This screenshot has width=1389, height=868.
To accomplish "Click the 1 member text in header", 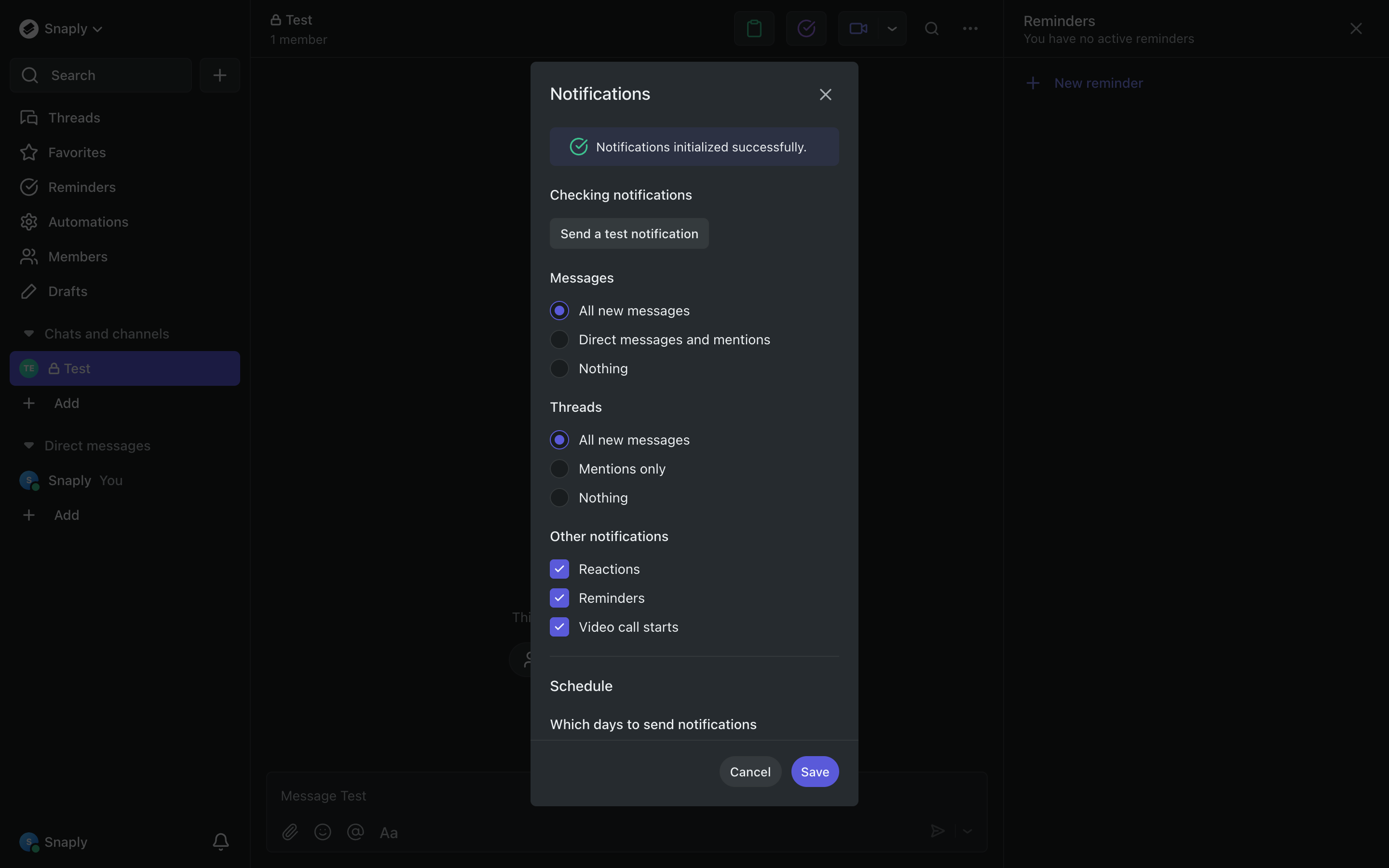I will tap(299, 40).
